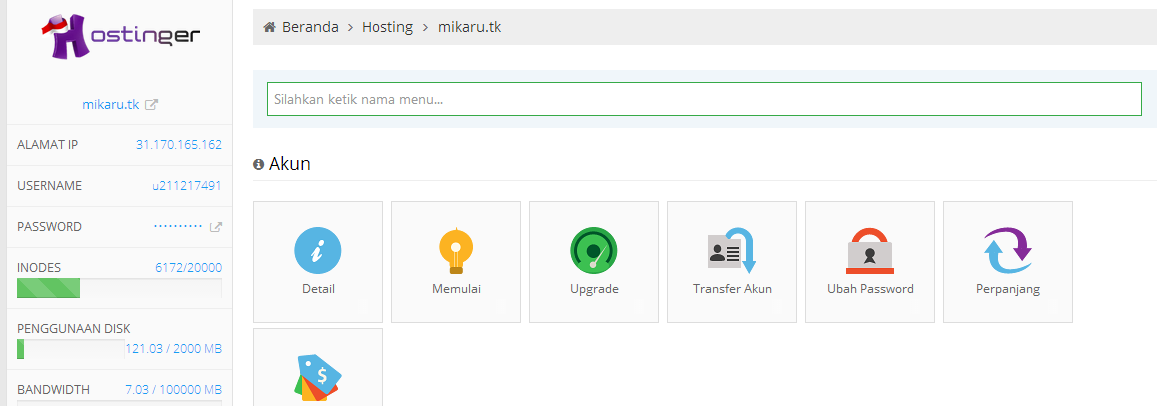The width and height of the screenshot is (1166, 406).
Task: Open the Detail account tile
Action: [318, 262]
